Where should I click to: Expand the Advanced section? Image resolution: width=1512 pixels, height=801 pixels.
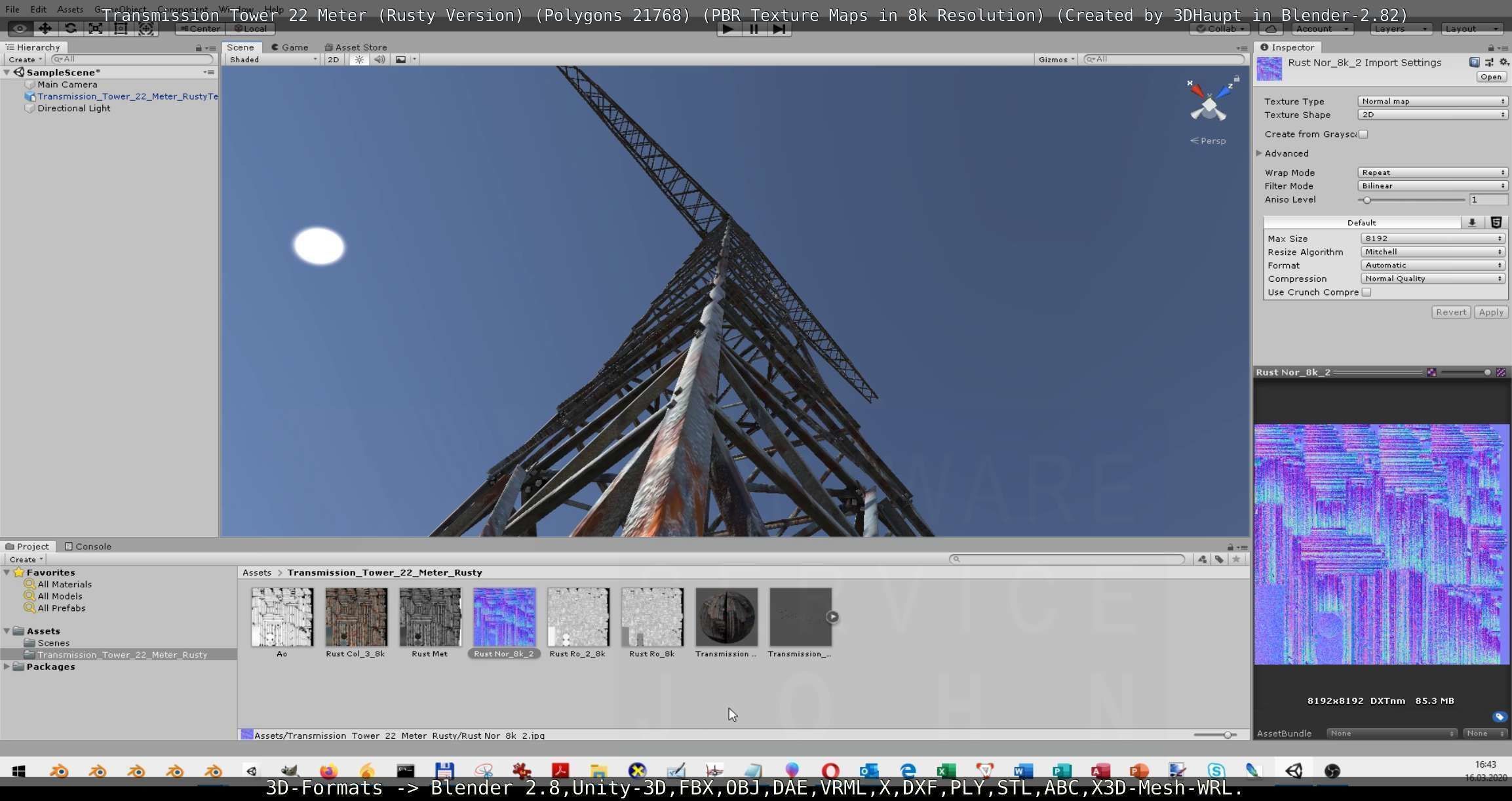click(1259, 153)
